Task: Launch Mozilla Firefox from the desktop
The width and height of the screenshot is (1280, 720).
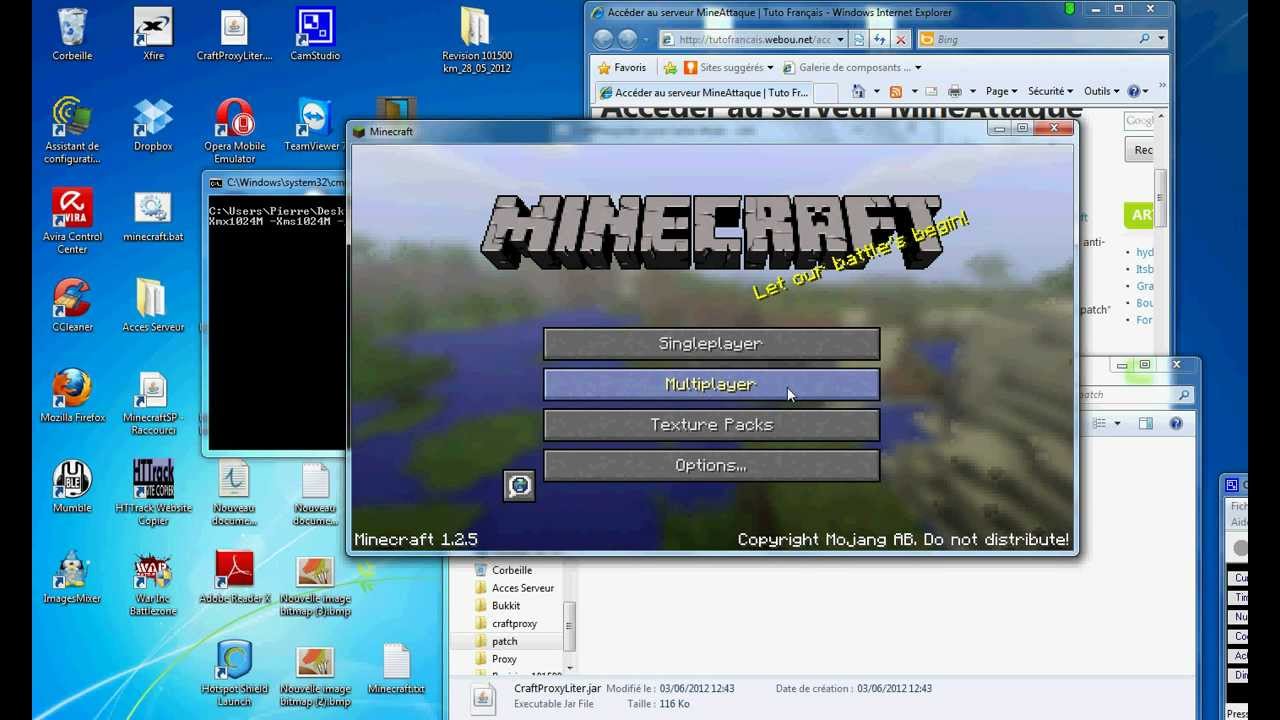Action: (72, 397)
